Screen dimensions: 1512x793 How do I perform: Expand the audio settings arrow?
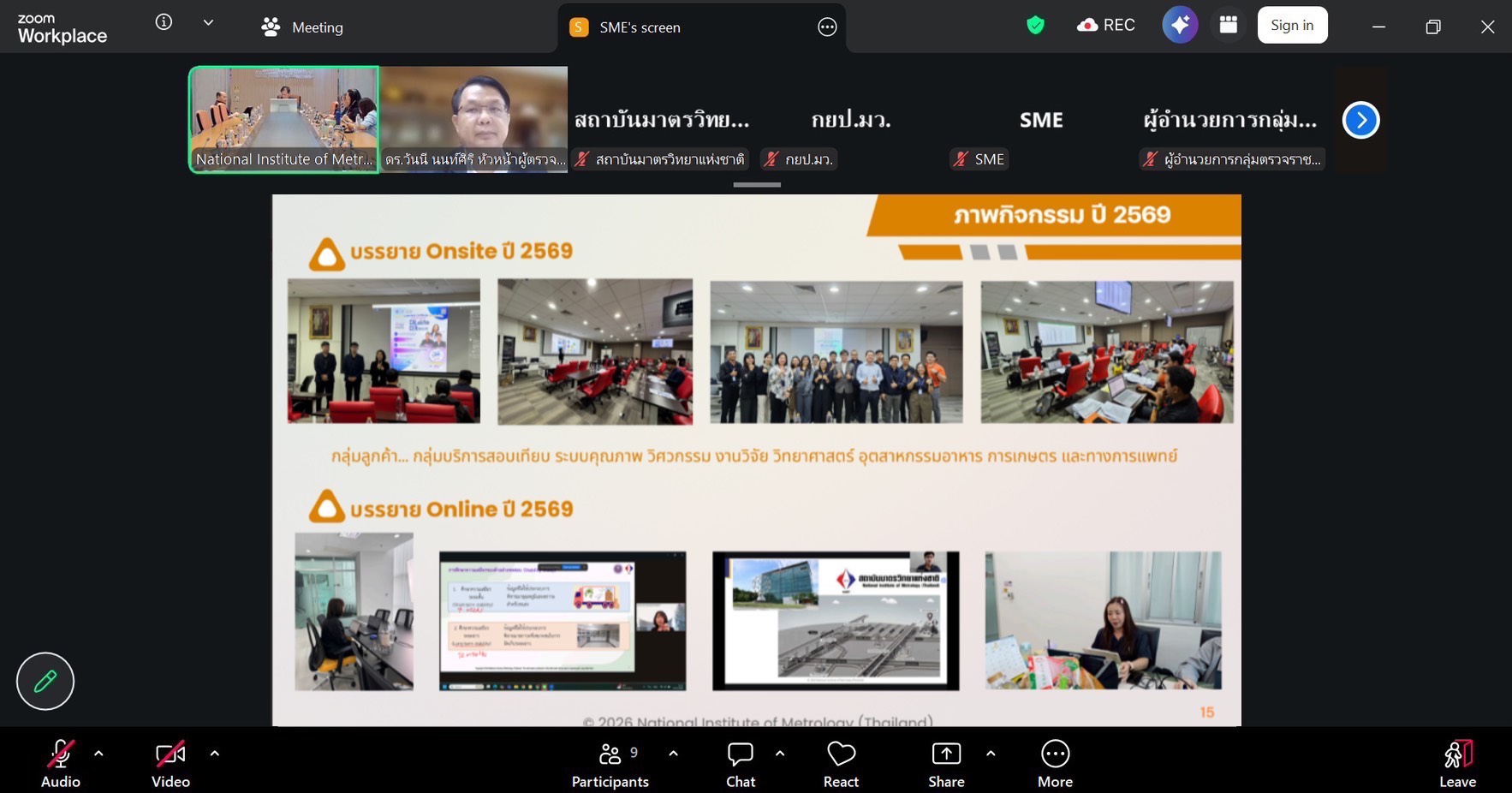pos(98,754)
